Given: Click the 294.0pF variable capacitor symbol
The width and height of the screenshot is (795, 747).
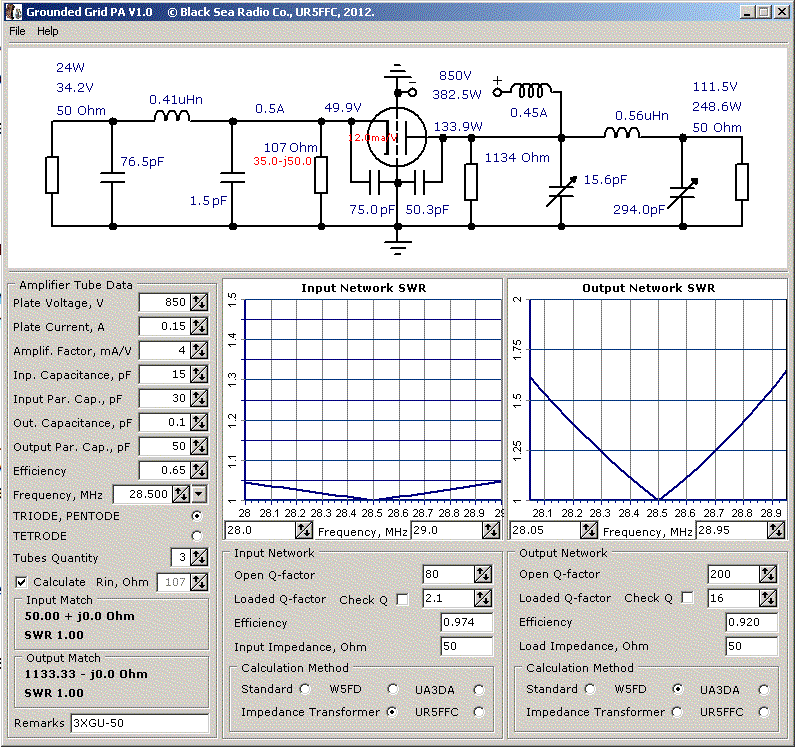Looking at the screenshot, I should click(683, 193).
